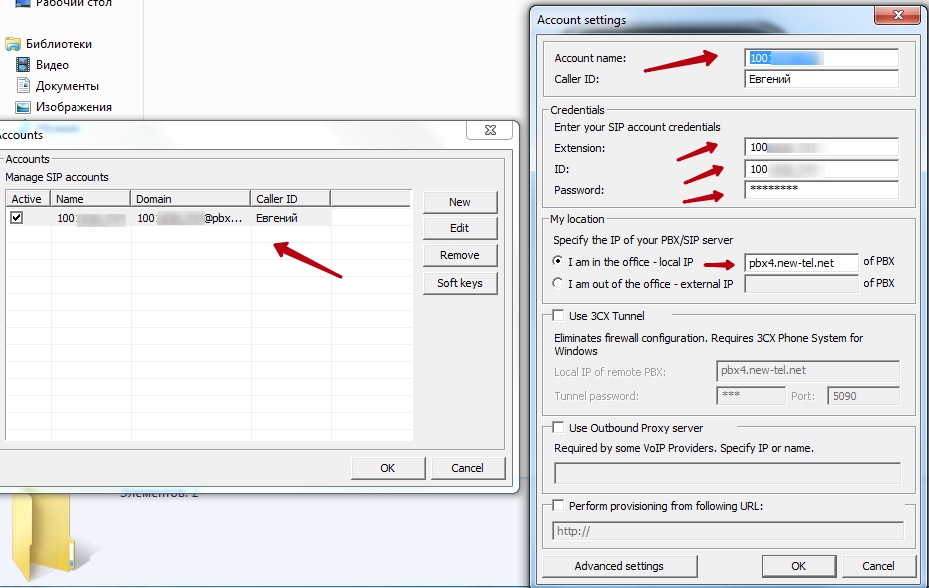Choose I am out of office option
The image size is (929, 588).
click(558, 284)
